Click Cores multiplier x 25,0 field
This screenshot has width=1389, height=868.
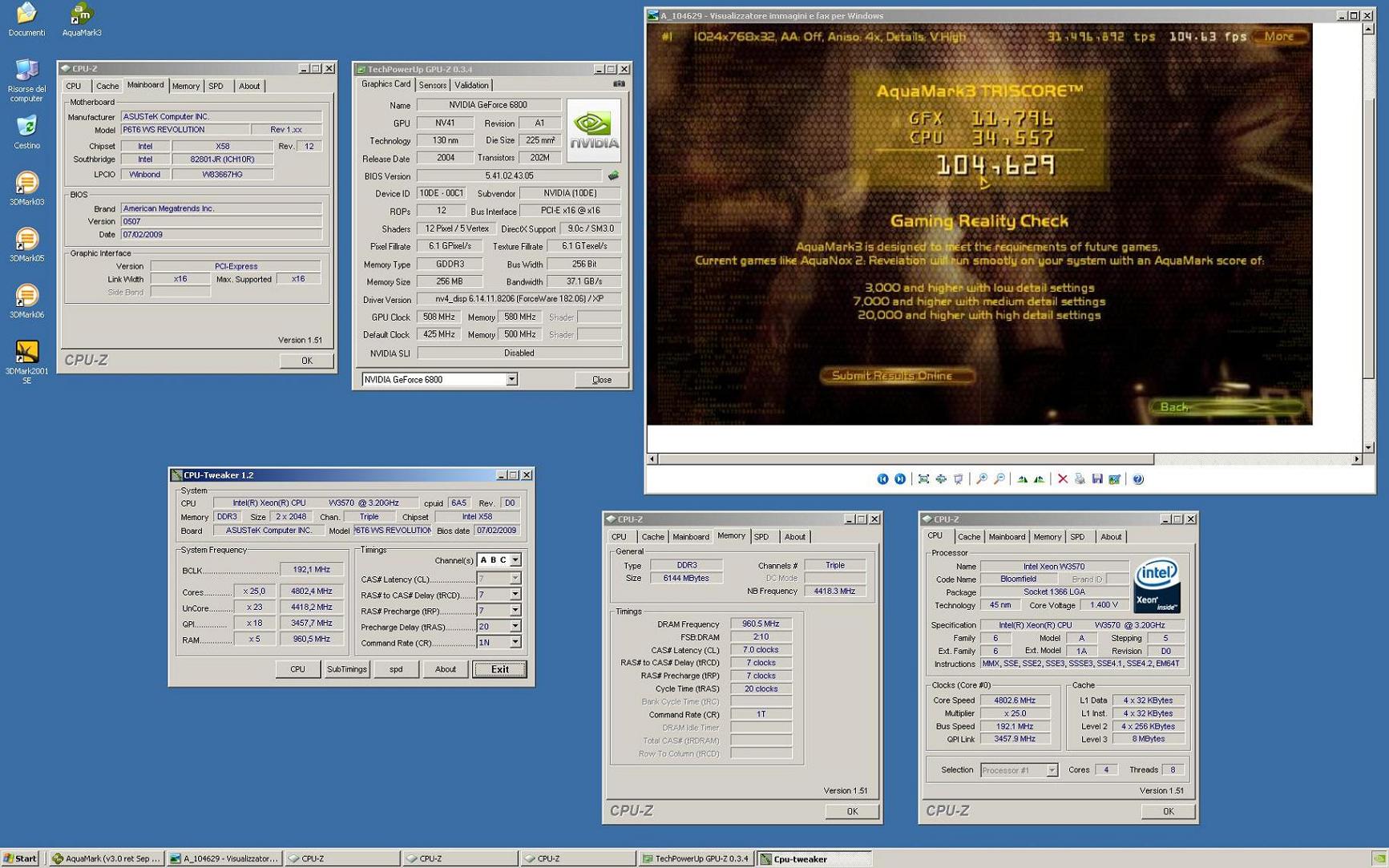tap(254, 591)
